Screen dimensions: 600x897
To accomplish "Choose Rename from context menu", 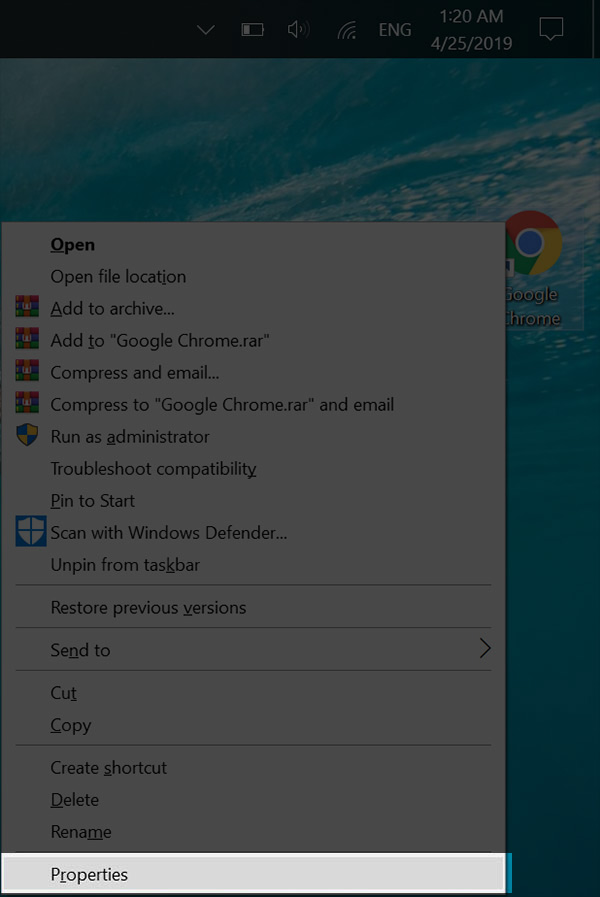I will point(253,832).
